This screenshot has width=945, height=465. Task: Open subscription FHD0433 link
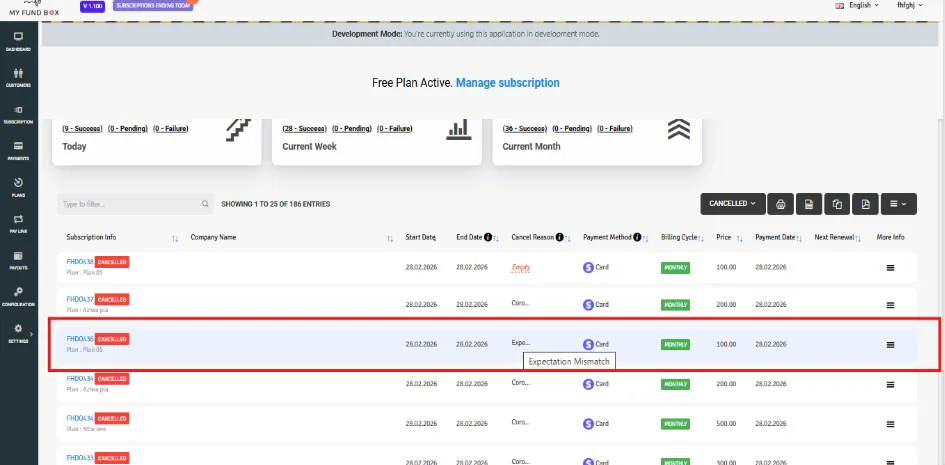point(80,458)
